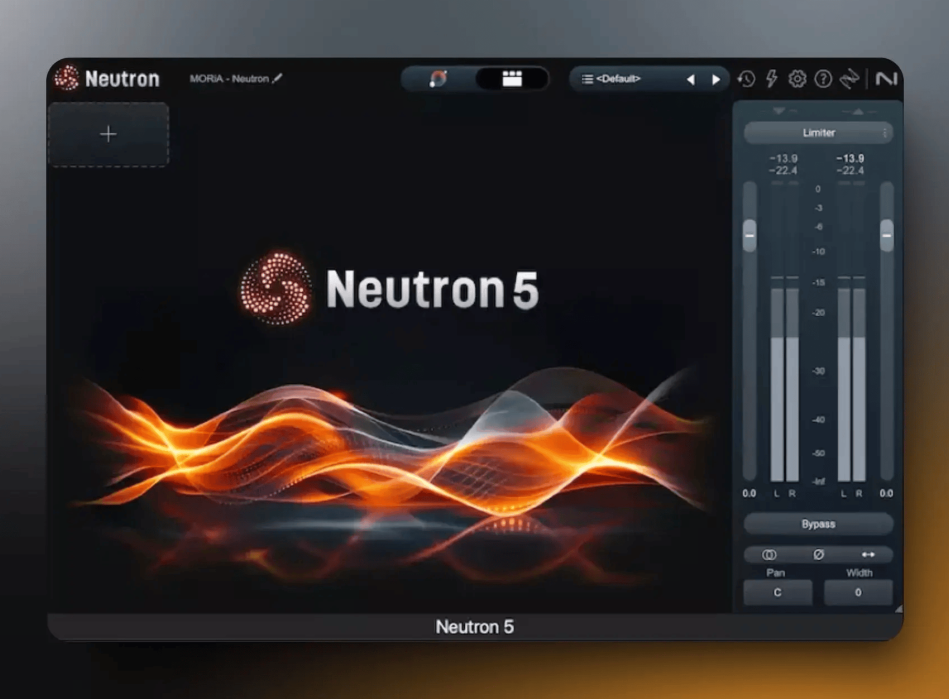
Task: Reset output peak reading -13.9
Action: (x=850, y=159)
